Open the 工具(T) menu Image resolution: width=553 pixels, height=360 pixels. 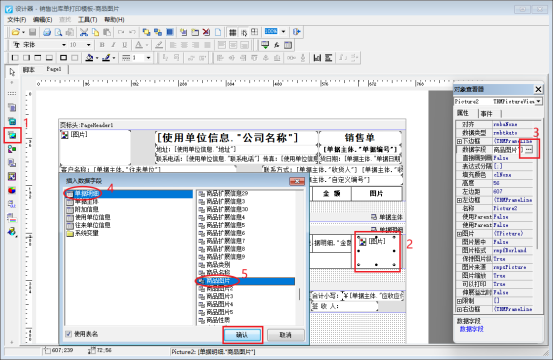pyautogui.click(x=87, y=20)
